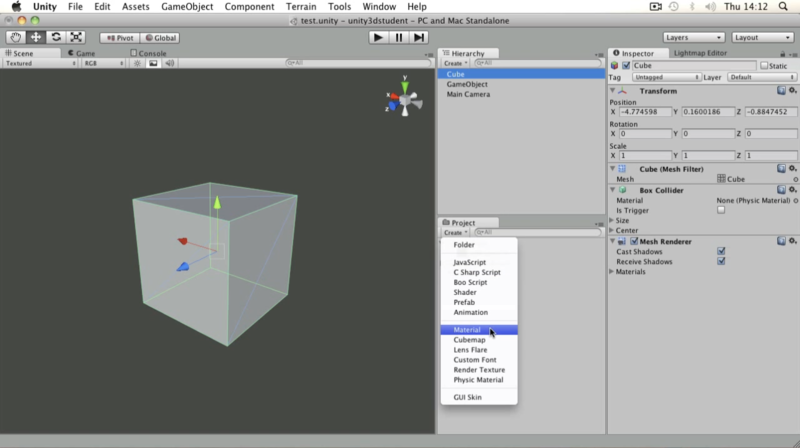Toggle Pivot handle position

click(119, 38)
